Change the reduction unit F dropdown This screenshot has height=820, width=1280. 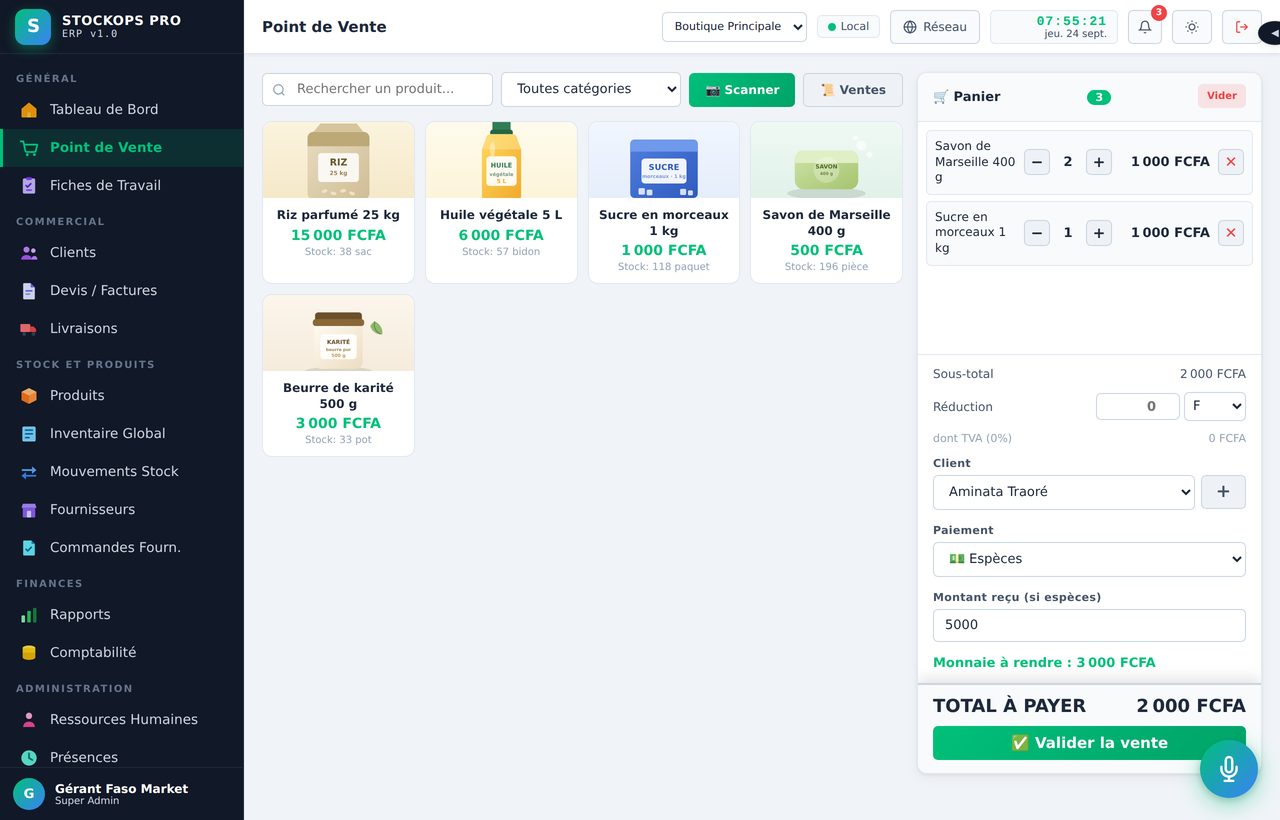[x=1215, y=407]
